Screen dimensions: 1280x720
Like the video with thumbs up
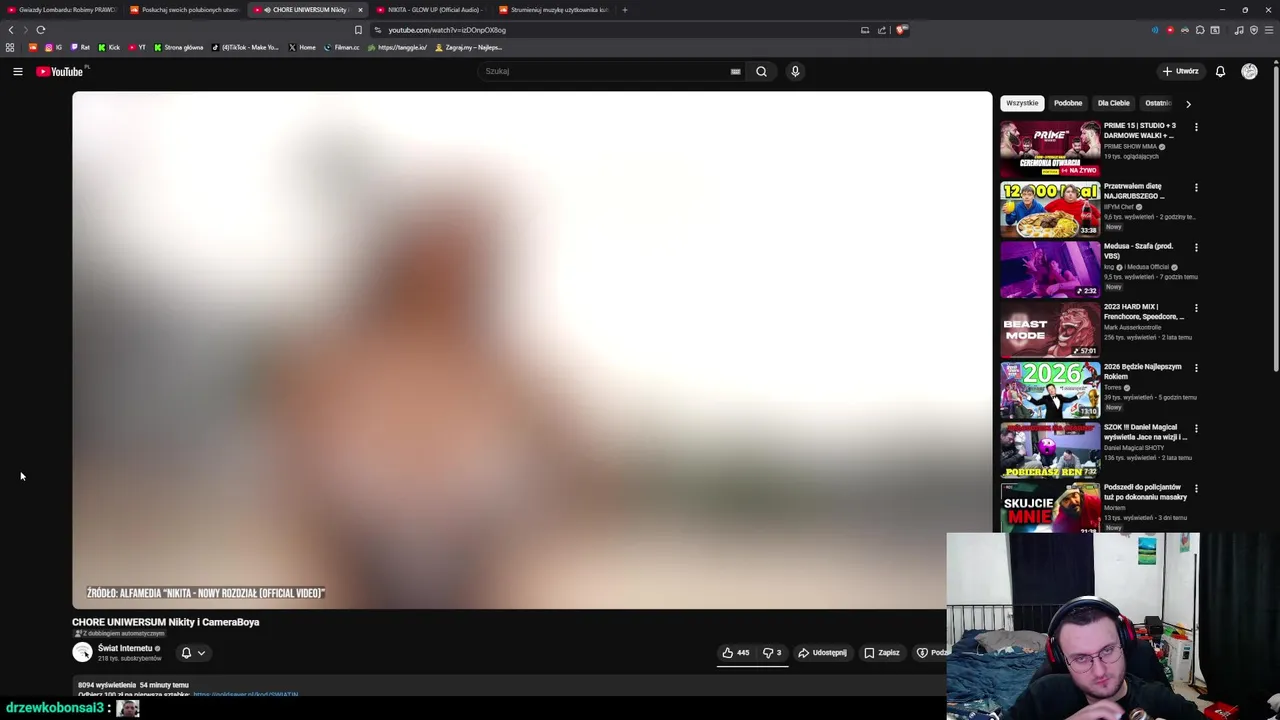point(736,653)
